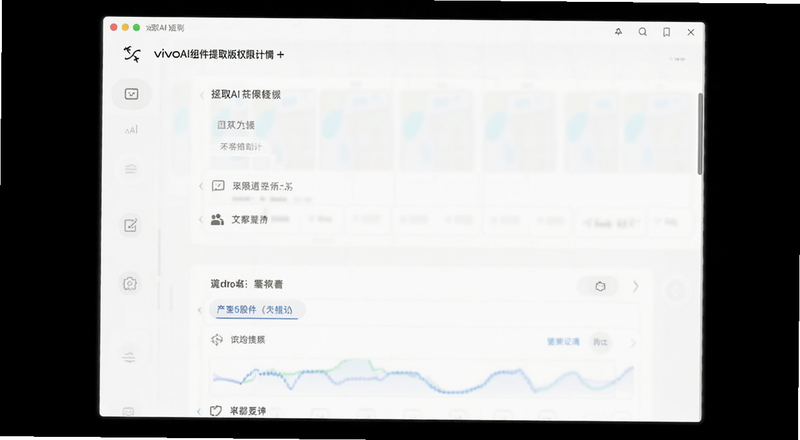Expand the shield row chevron at the bottom
800x440 pixels.
coord(199,411)
